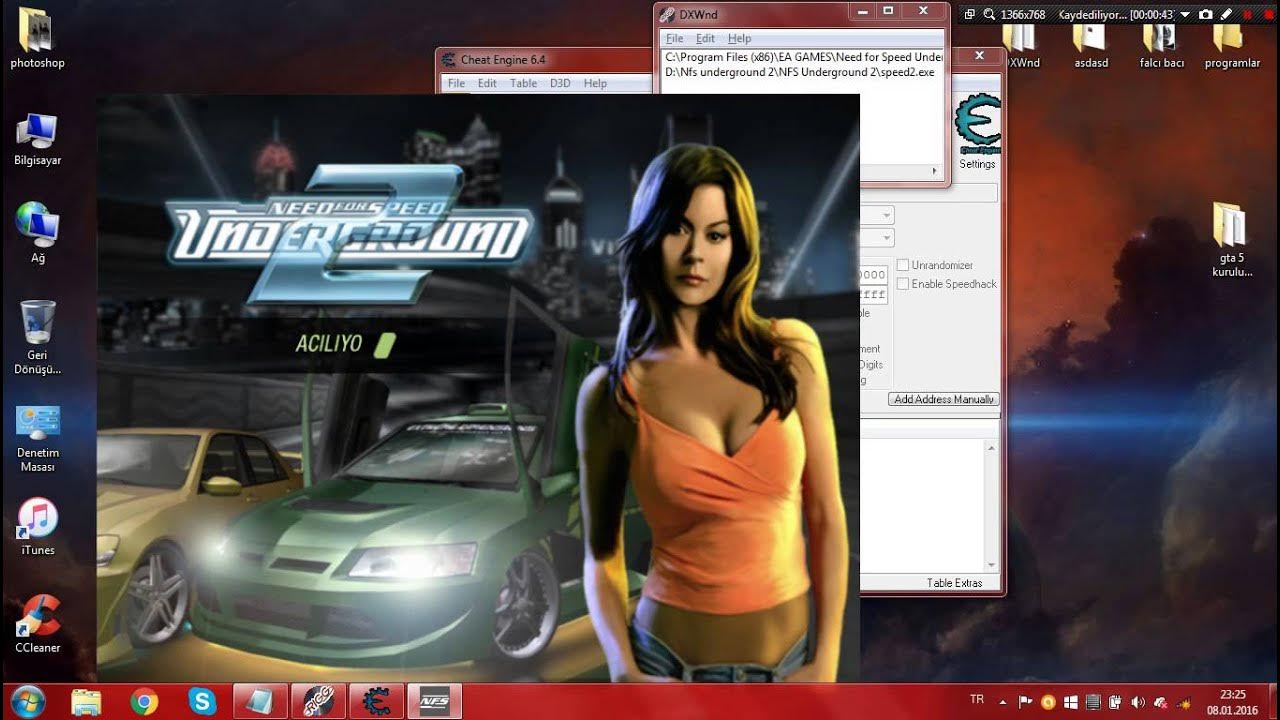Click the Action Center flag tray icon

[1026, 702]
